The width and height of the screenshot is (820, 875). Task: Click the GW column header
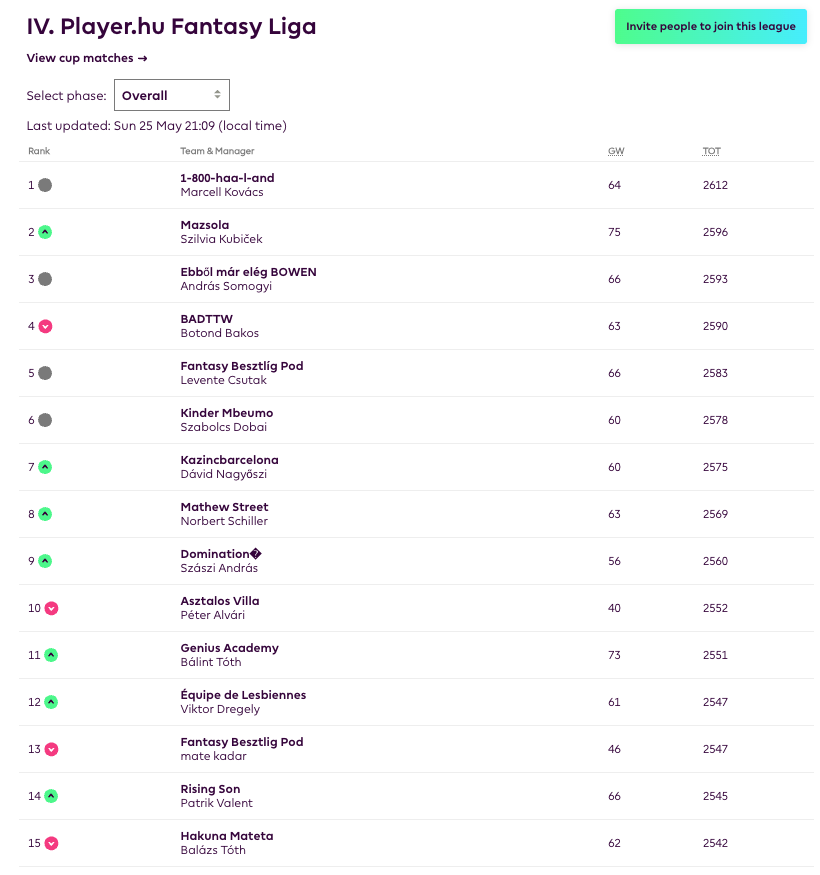pyautogui.click(x=615, y=151)
